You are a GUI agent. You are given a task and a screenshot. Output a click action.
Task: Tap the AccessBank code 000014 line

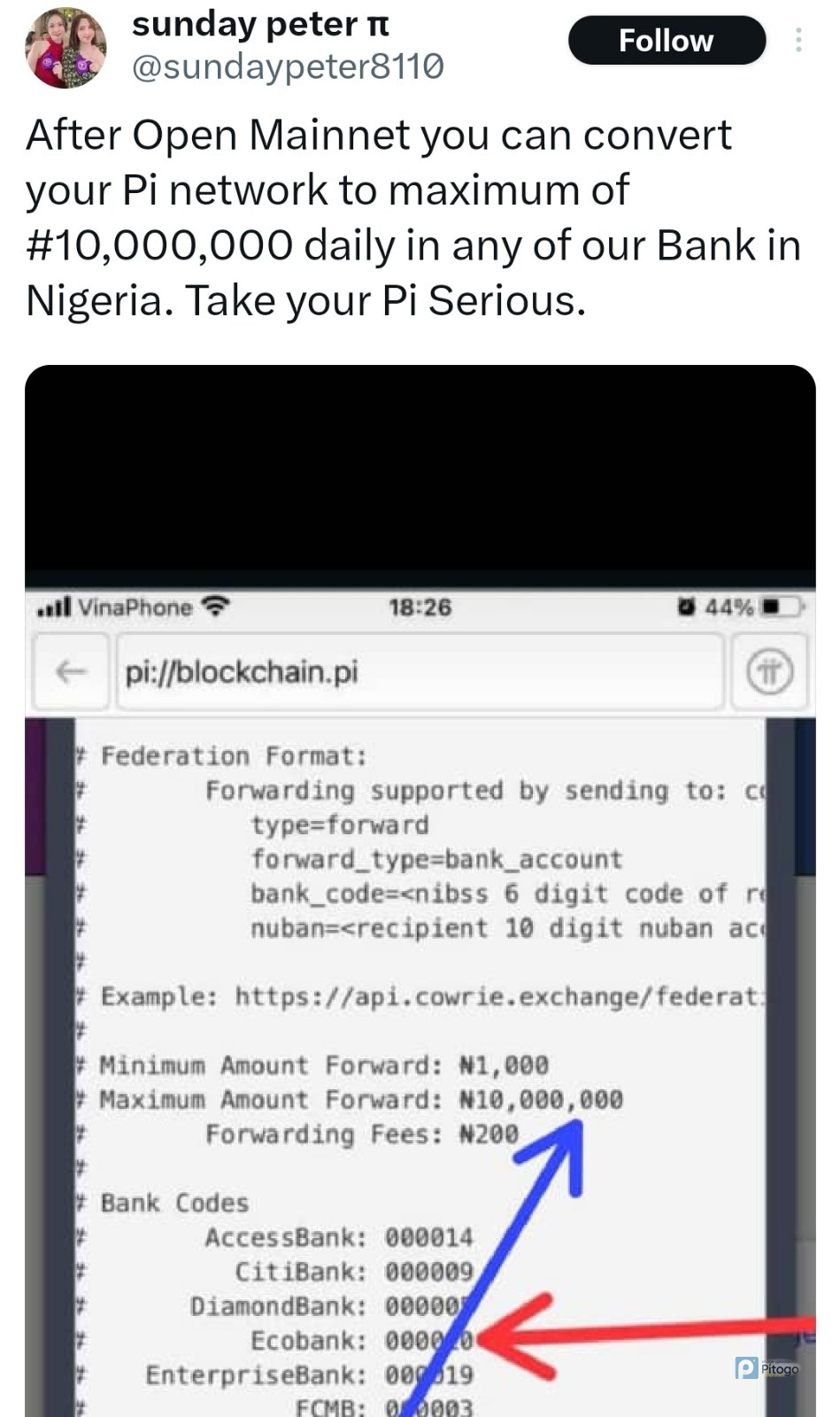[339, 1237]
